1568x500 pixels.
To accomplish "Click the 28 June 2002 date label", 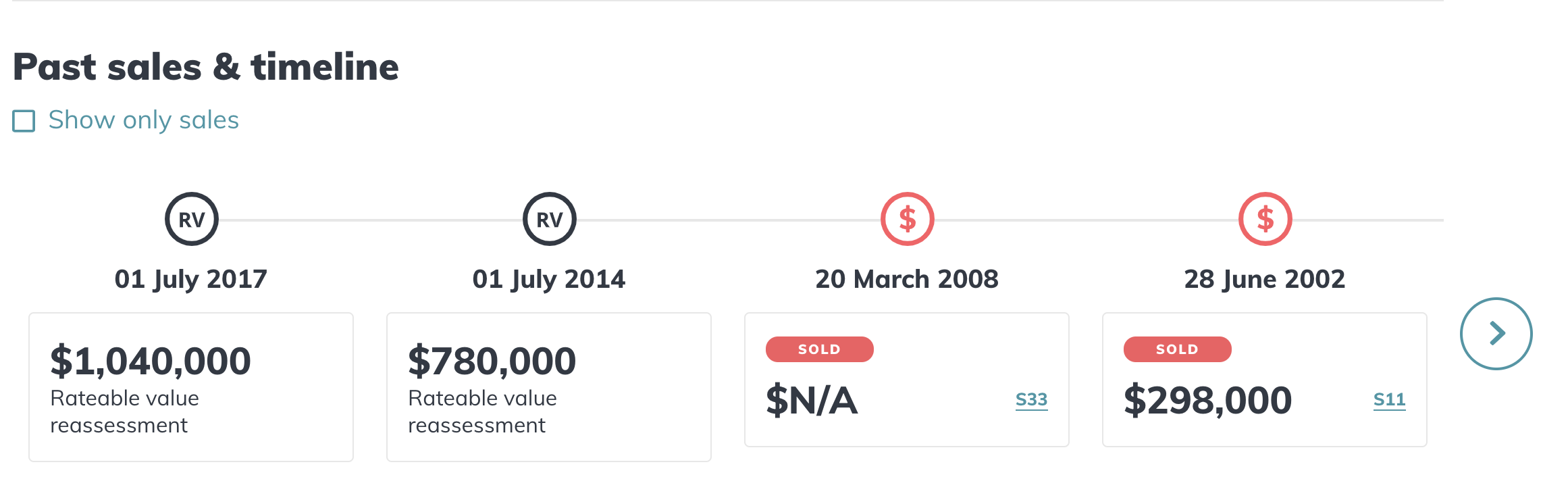I will pyautogui.click(x=1265, y=279).
